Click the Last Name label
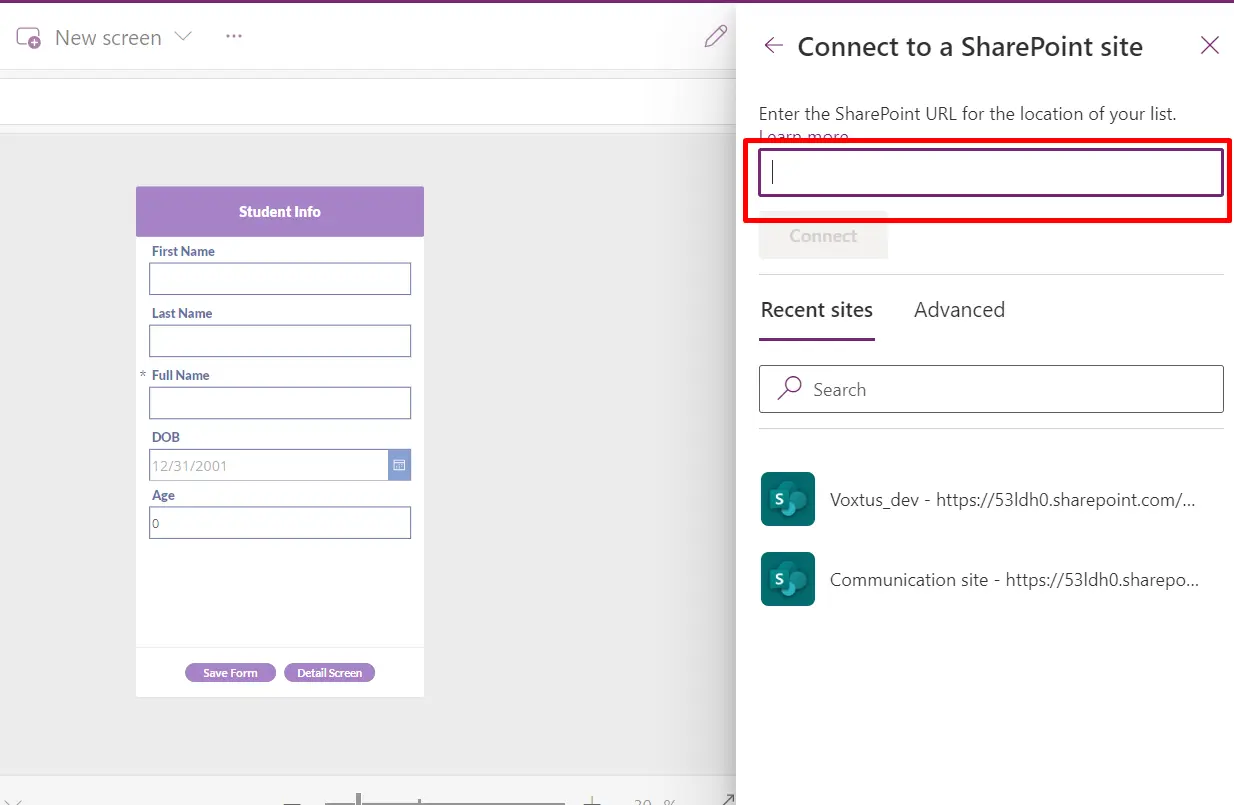The image size is (1234, 805). tap(182, 313)
